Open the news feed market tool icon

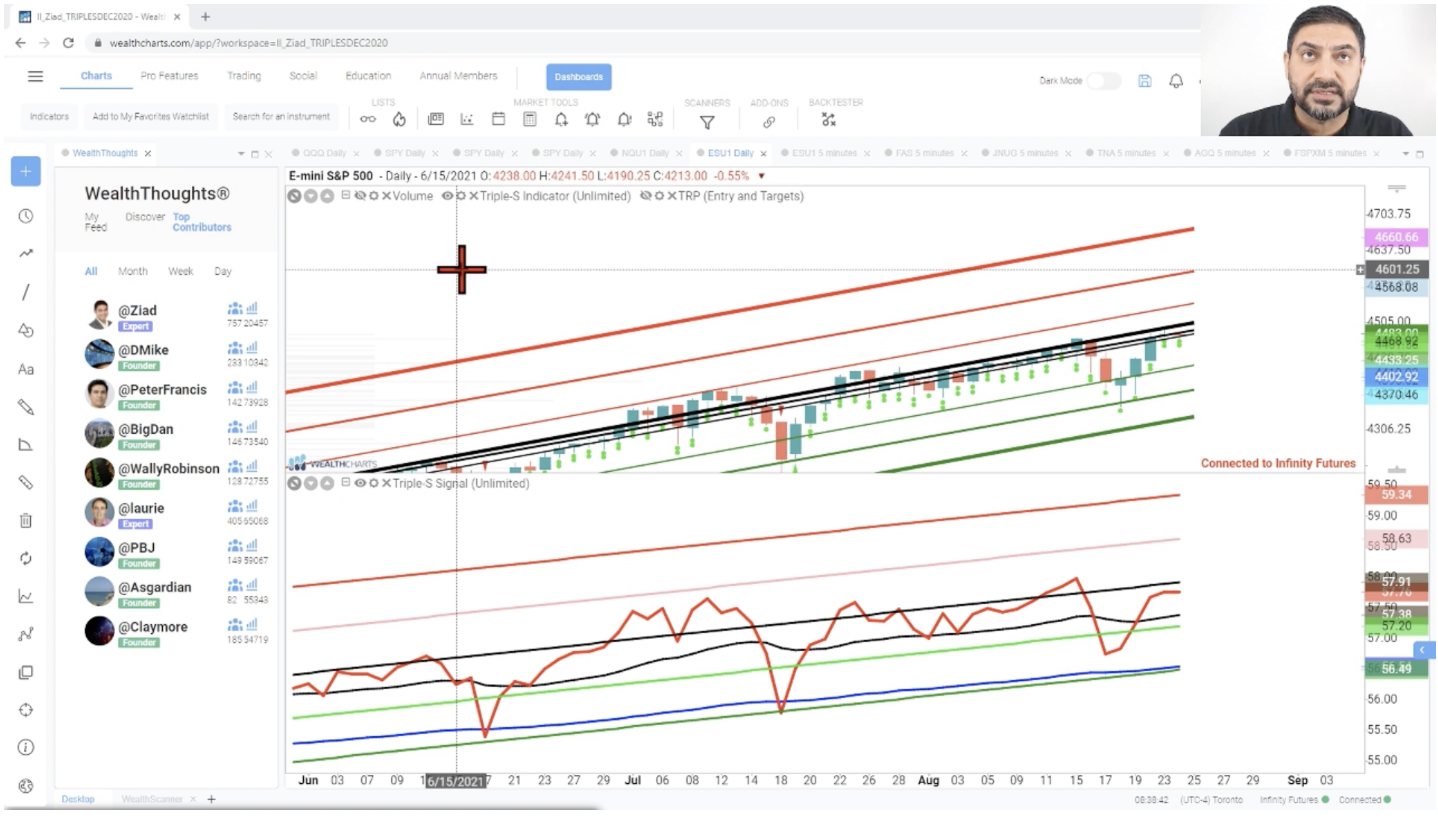(436, 120)
